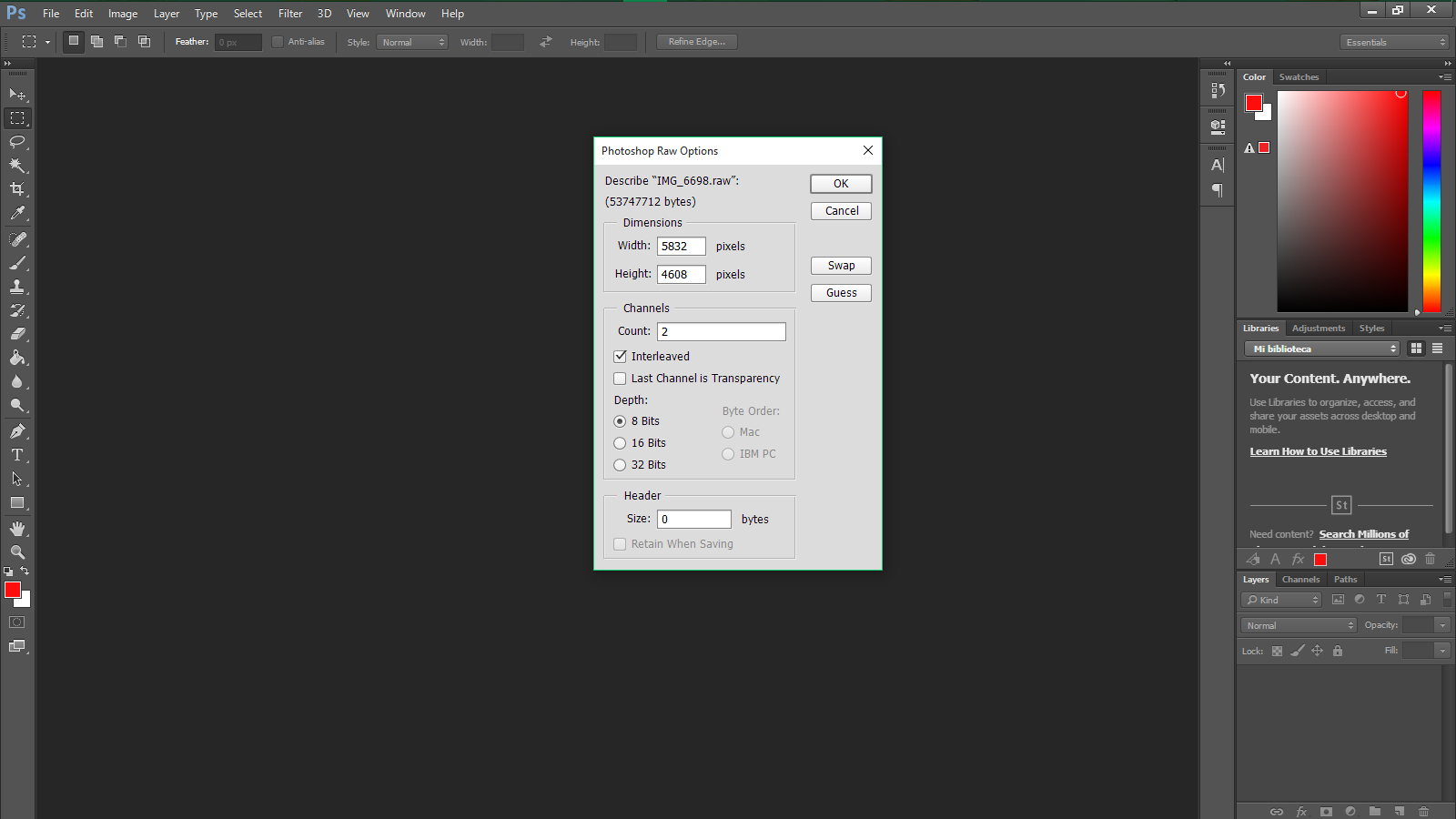Toggle Quick Mask mode icon
Screen dimensions: 1456x819
click(17, 622)
